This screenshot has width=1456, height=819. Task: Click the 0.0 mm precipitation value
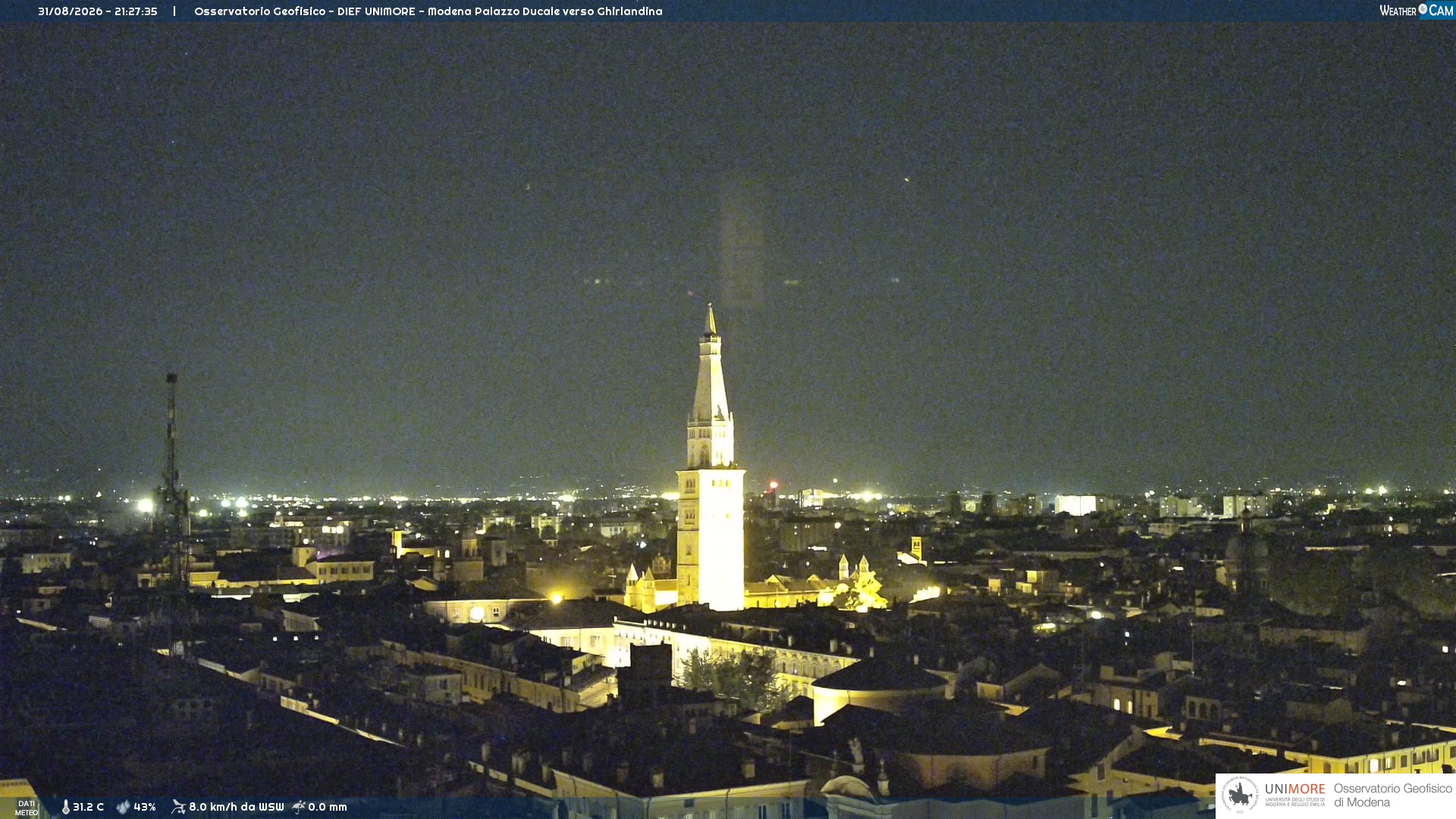click(x=328, y=807)
